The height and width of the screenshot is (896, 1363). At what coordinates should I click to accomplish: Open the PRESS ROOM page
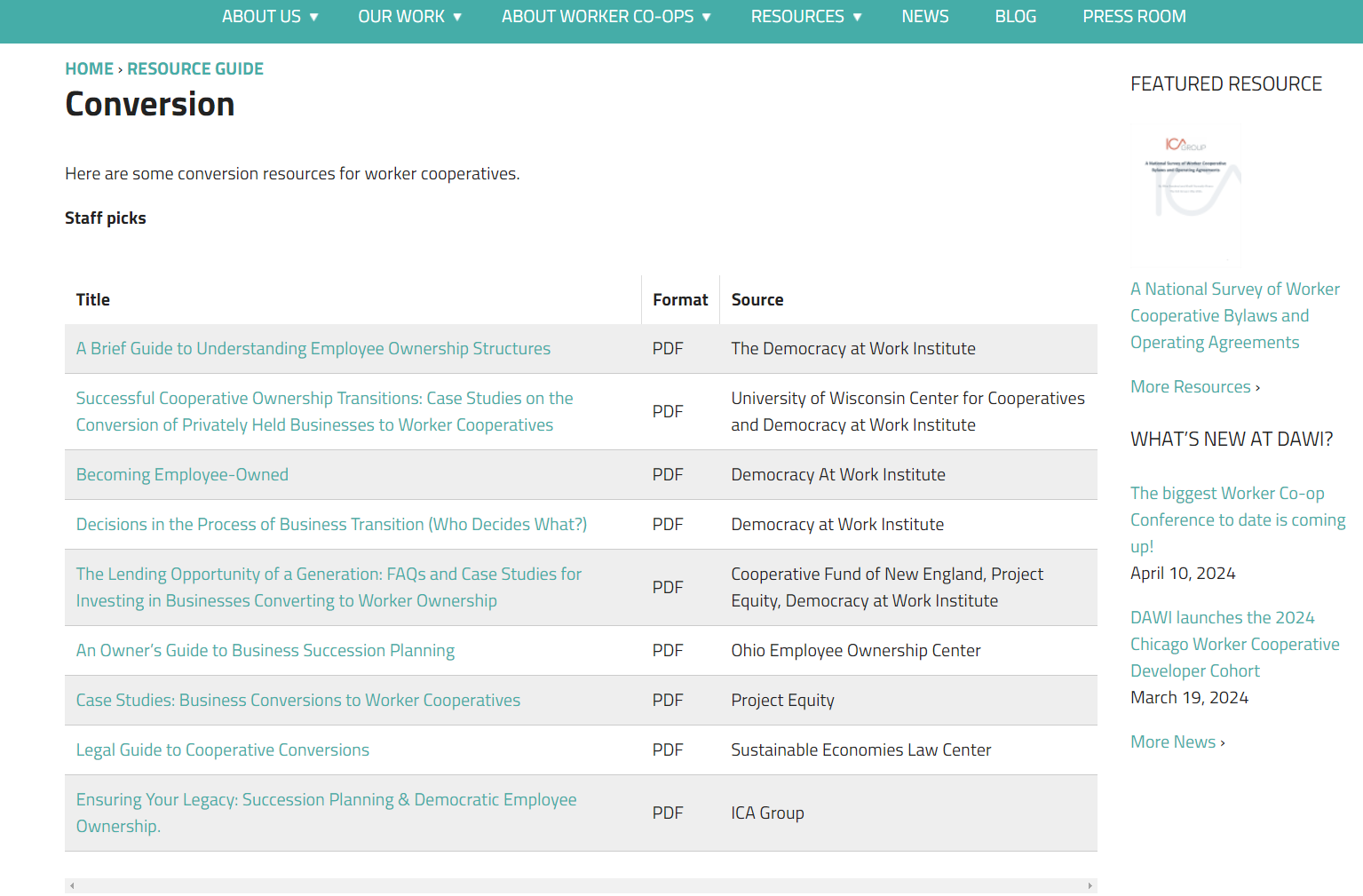pos(1134,17)
